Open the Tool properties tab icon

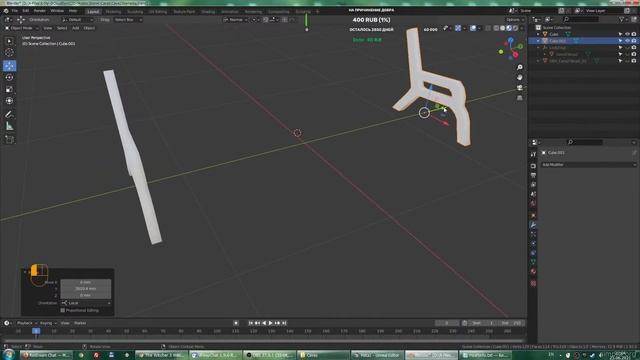click(533, 154)
